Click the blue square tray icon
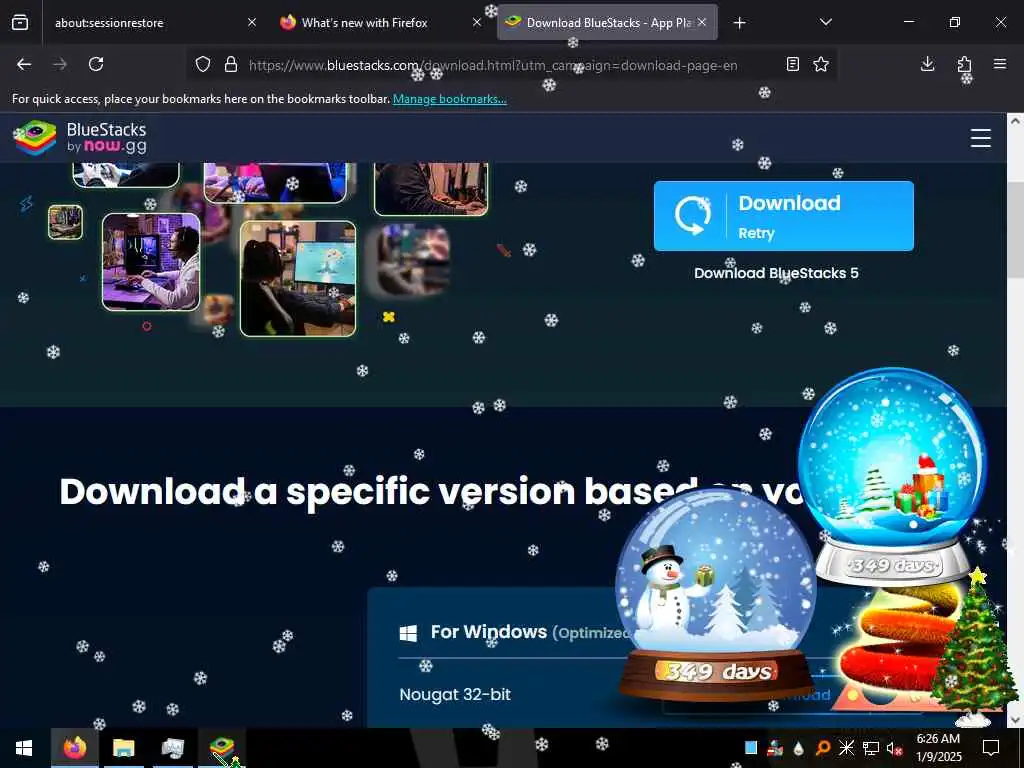The image size is (1024, 768). coord(751,748)
